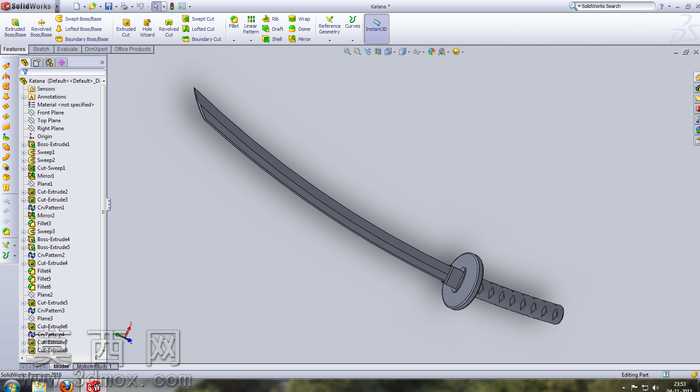Click the Open document icon
The height and width of the screenshot is (392, 700).
(x=92, y=6)
